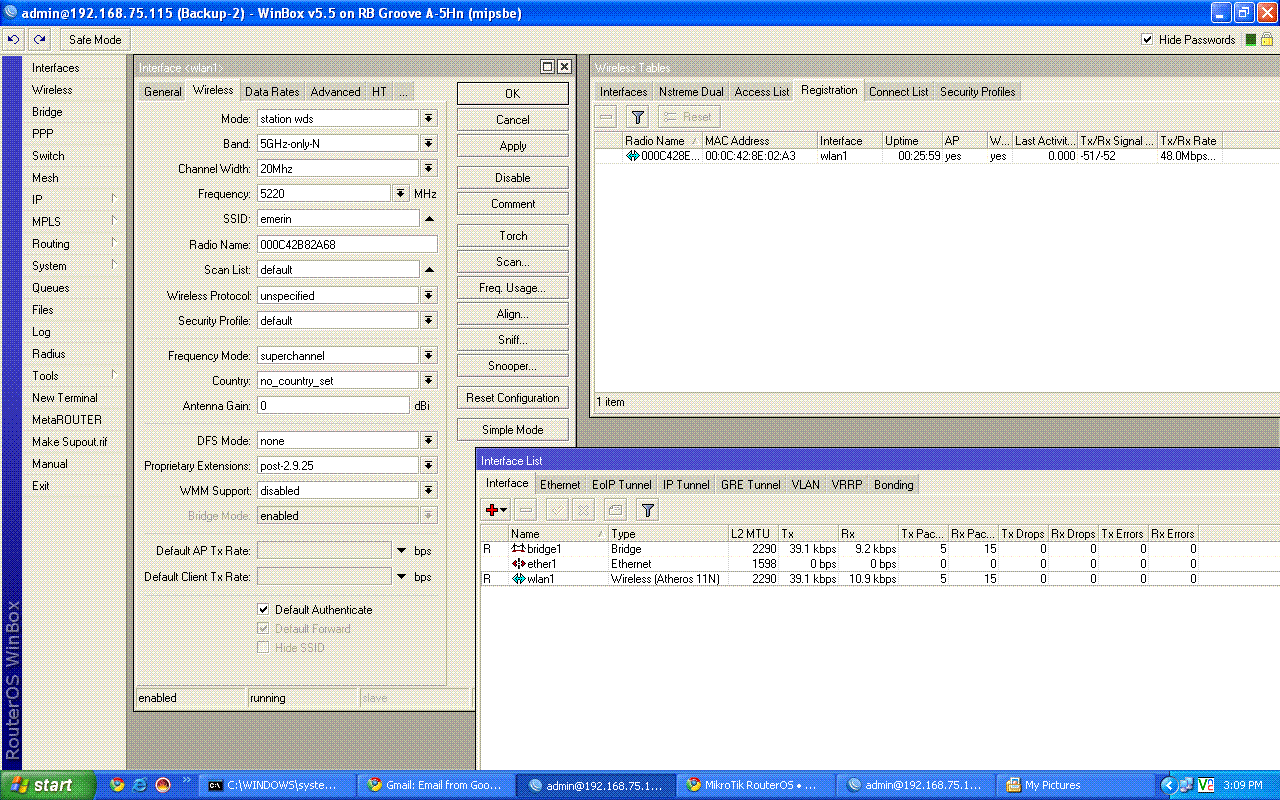Open the Band dropdown arrow
The image size is (1280, 800).
(x=428, y=143)
